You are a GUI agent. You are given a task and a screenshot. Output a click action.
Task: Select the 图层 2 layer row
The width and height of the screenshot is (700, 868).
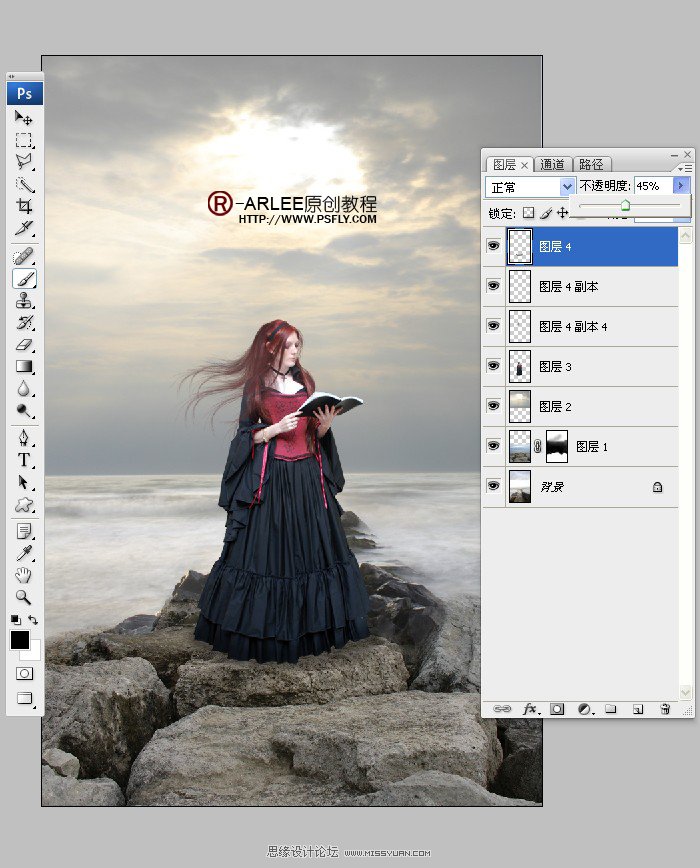580,406
